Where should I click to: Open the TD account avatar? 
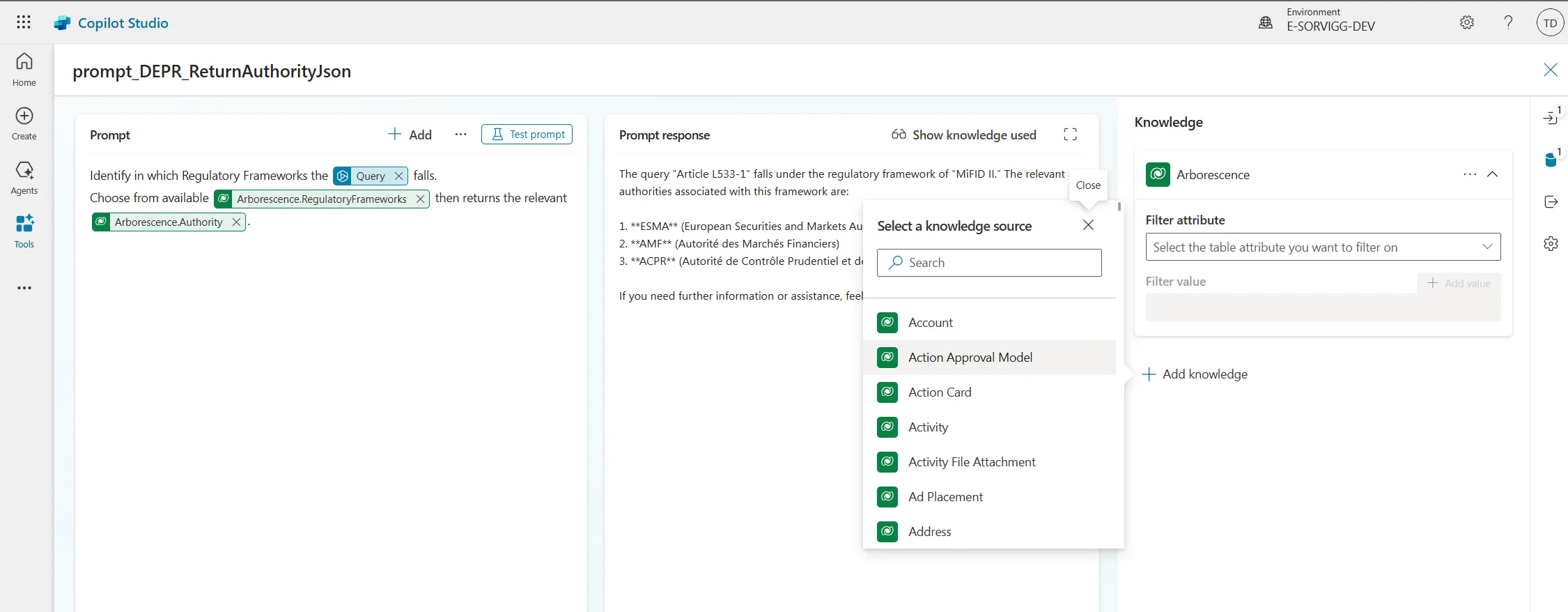coord(1550,23)
